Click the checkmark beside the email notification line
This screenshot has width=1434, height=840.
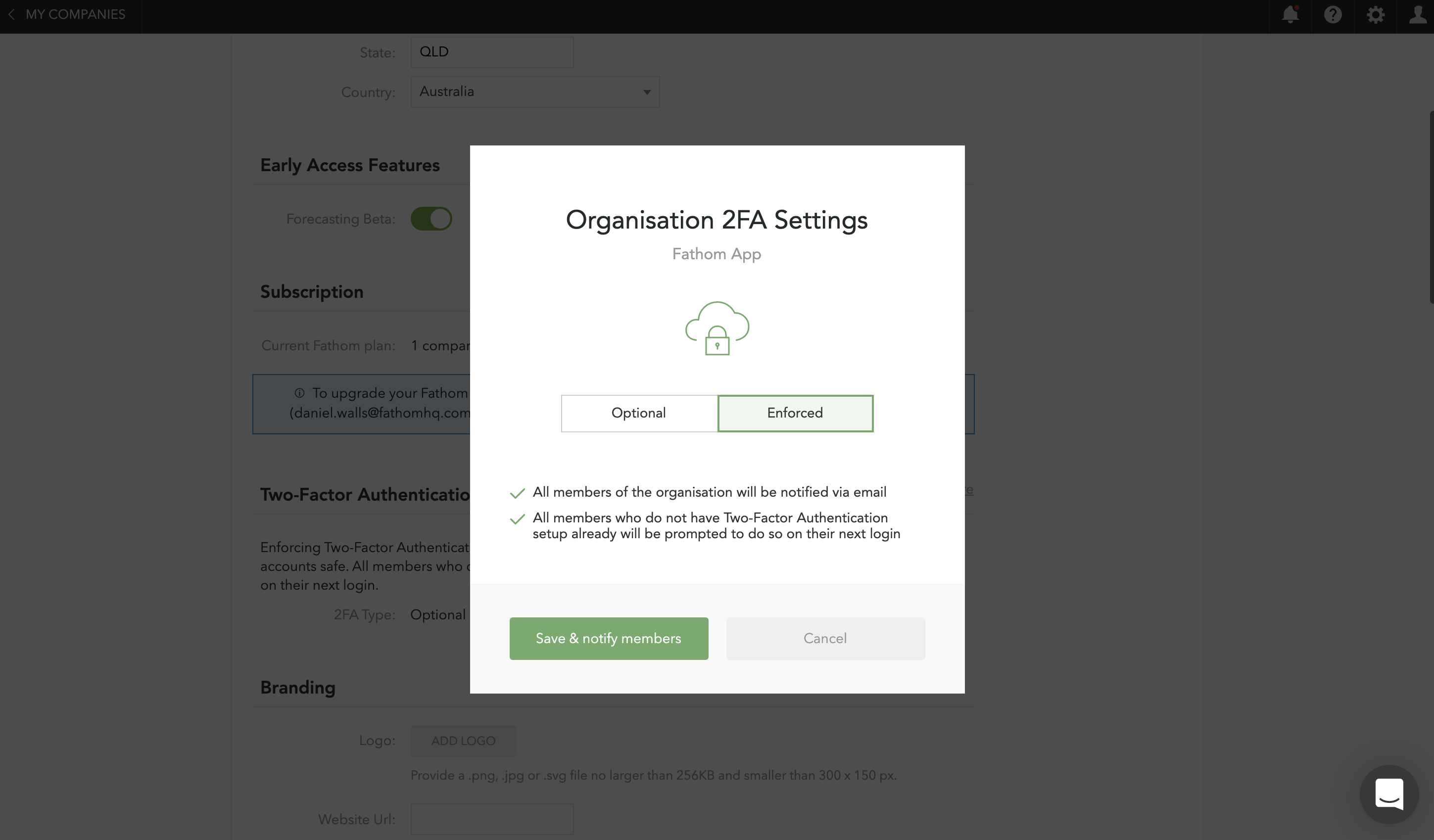pos(517,493)
